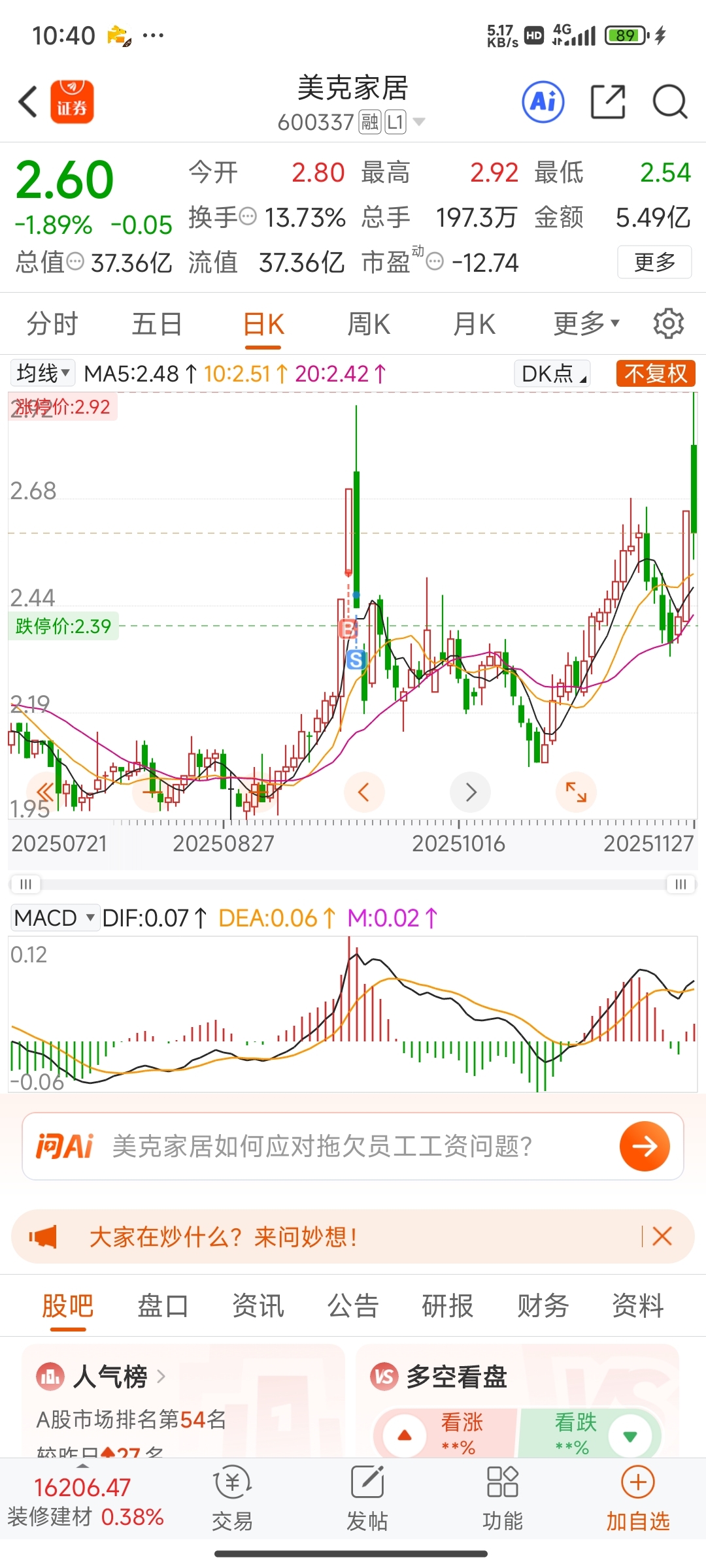Open the DK点 dropdown
706x1568 pixels.
click(x=552, y=373)
